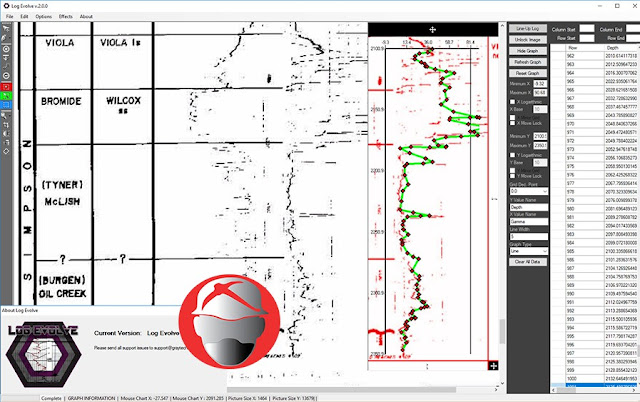Click the Column End input field
Image resolution: width=640 pixels, height=402 pixels.
click(x=633, y=29)
